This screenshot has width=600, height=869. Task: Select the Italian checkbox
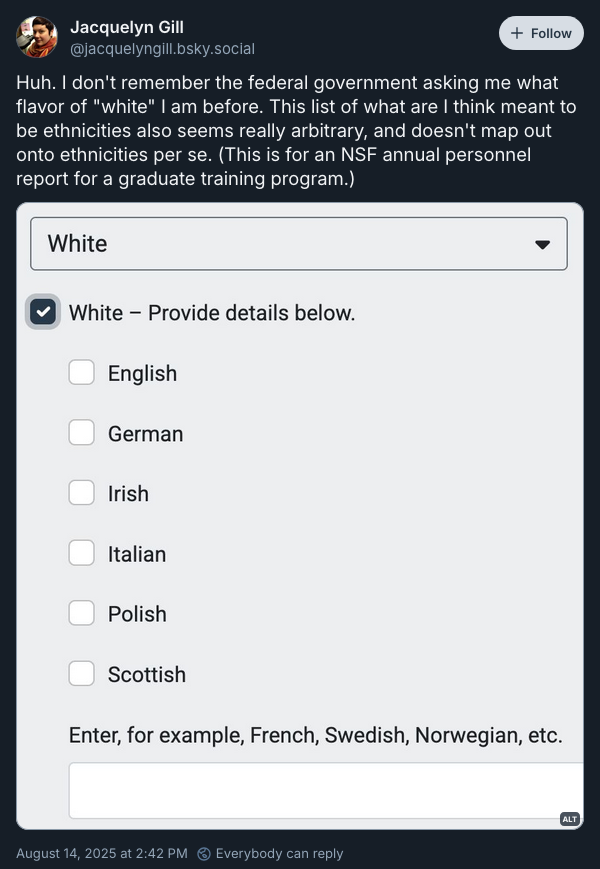81,553
